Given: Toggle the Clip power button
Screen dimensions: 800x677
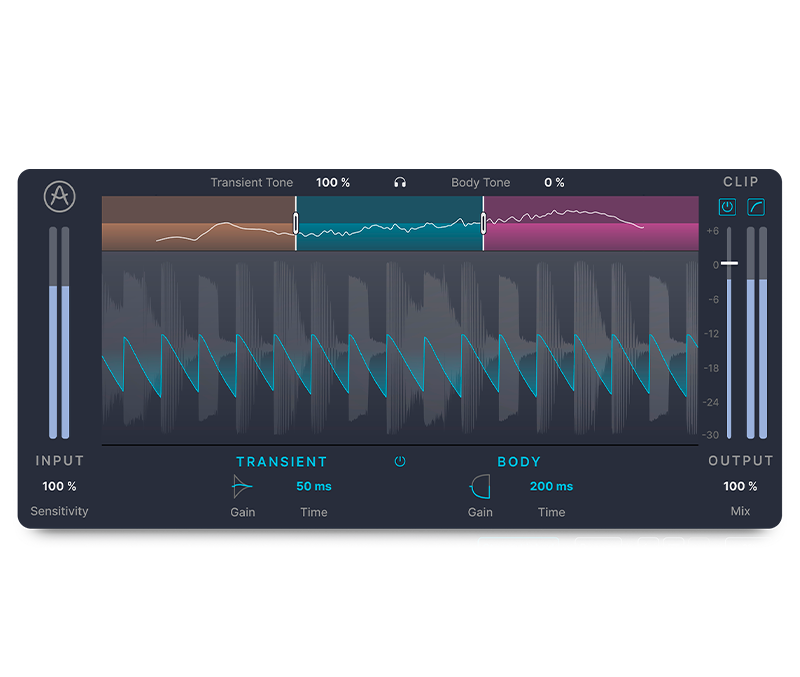Looking at the screenshot, I should 727,207.
